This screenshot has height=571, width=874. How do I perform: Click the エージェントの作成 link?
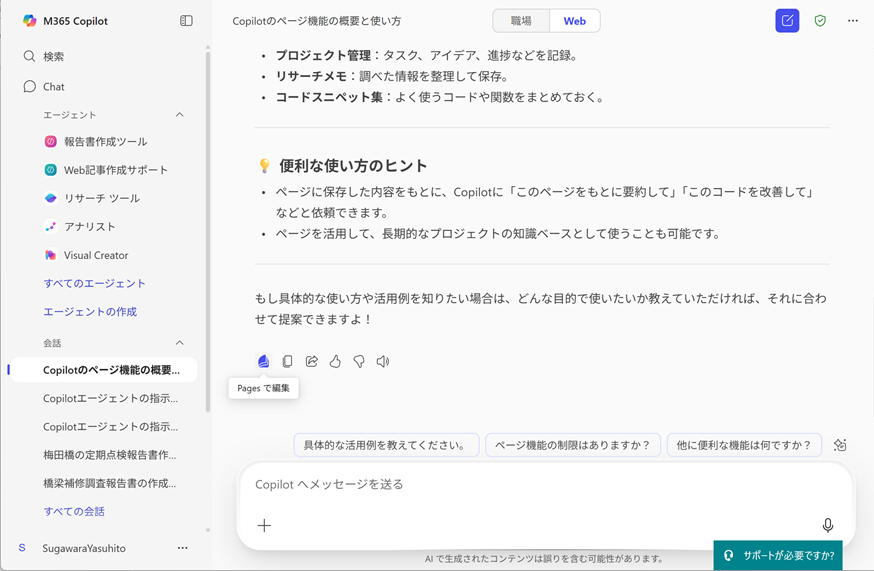[90, 312]
